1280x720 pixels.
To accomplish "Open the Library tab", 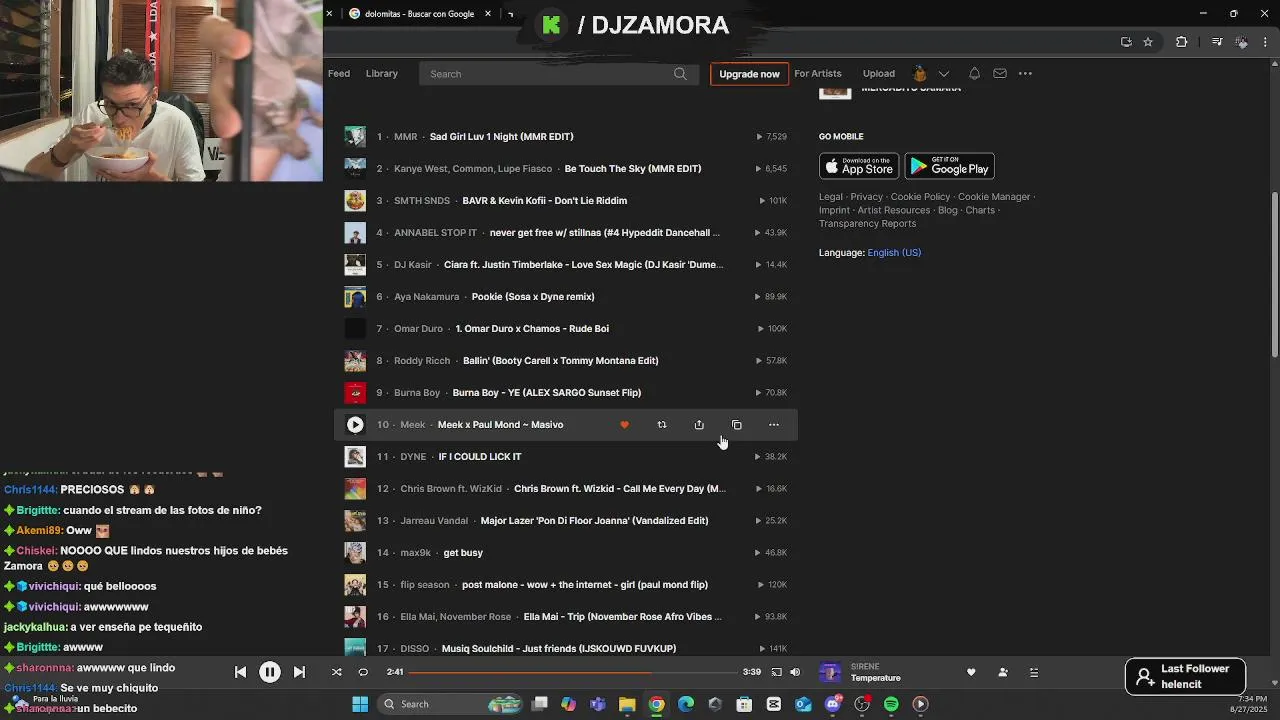I will pos(382,73).
